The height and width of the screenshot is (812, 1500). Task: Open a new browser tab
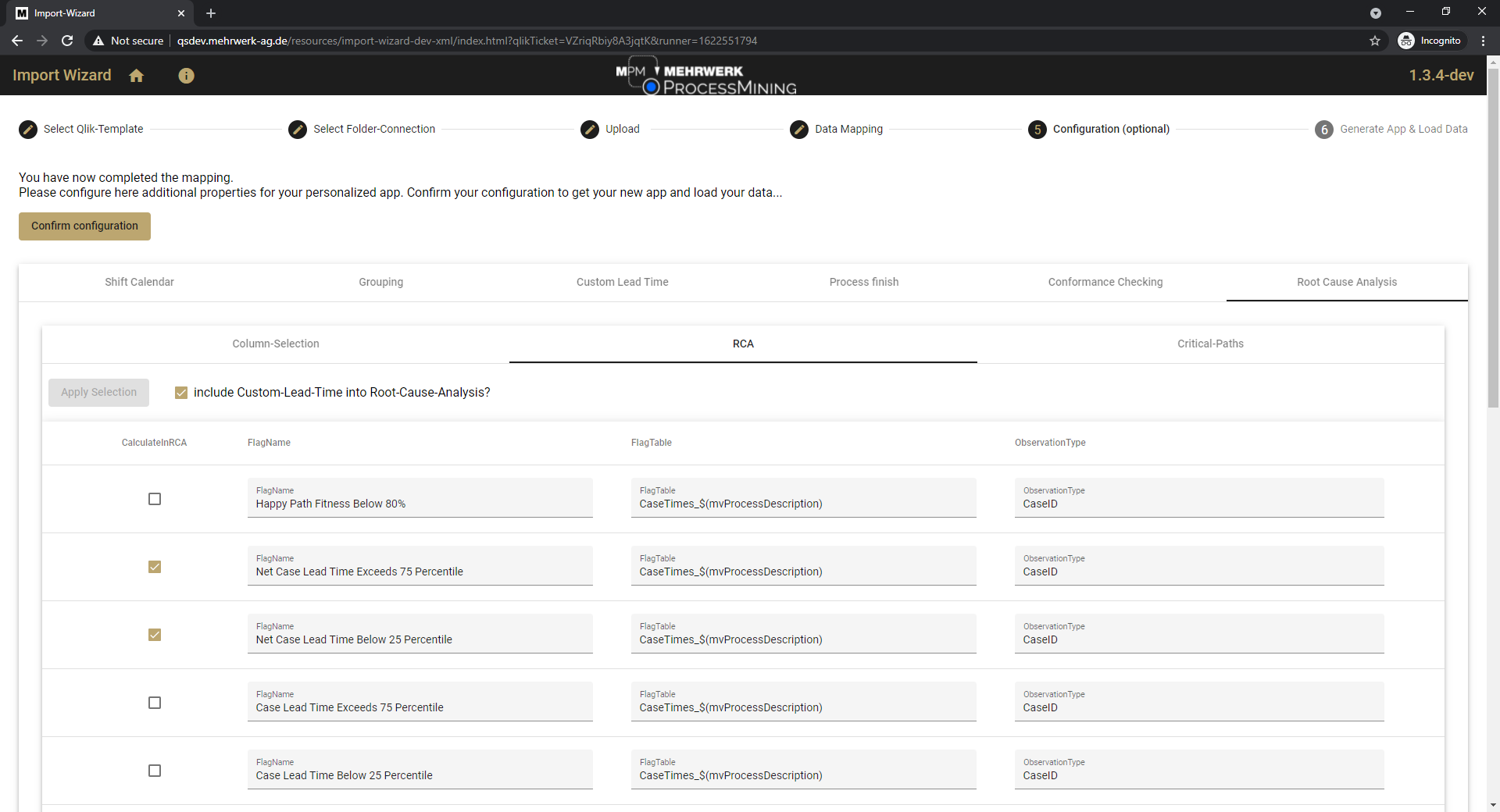211,13
